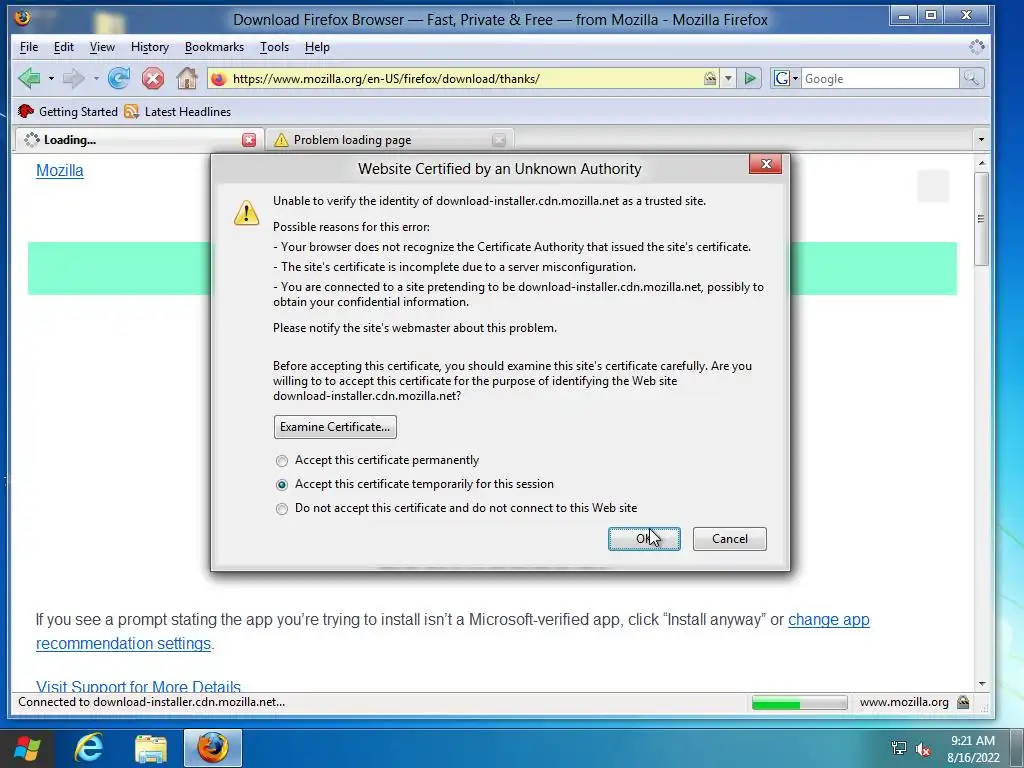Click the activity throbber icon at top right
Viewport: 1024px width, 768px height.
tap(977, 47)
